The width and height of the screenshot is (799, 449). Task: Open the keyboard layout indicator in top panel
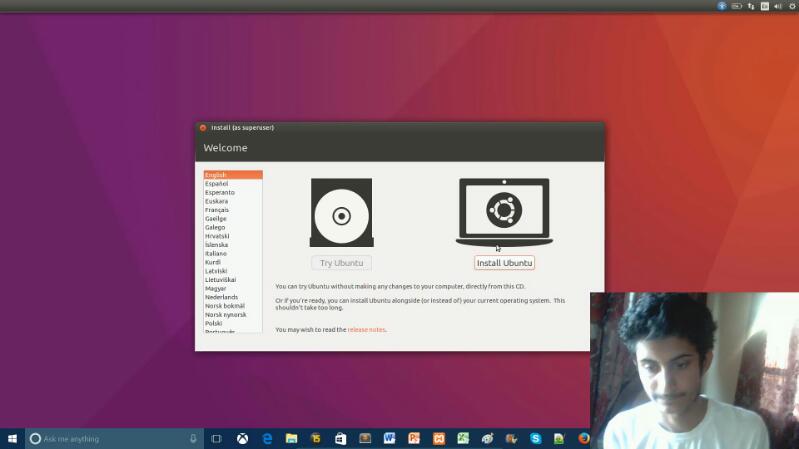765,6
